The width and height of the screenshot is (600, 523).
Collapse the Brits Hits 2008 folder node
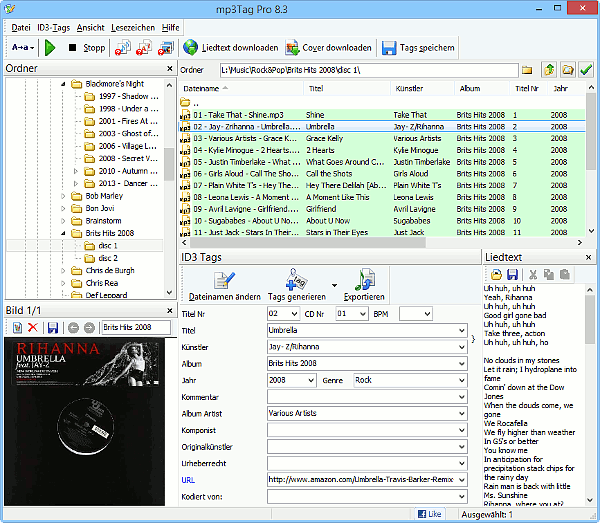(x=63, y=233)
